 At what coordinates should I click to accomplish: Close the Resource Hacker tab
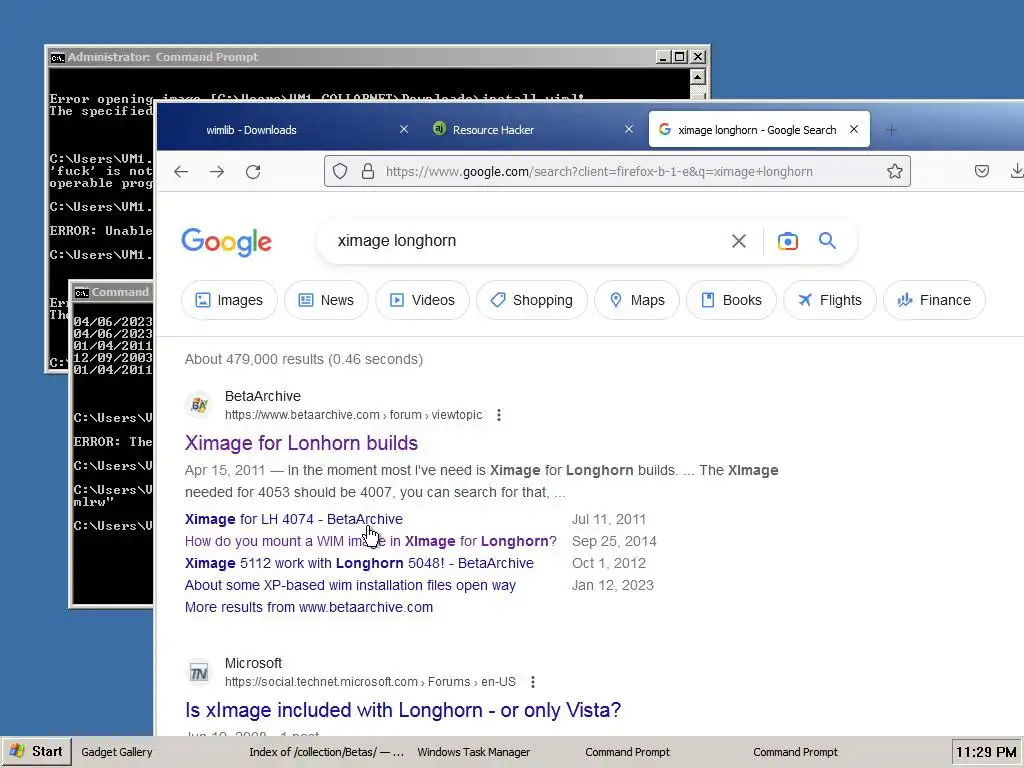pos(628,129)
